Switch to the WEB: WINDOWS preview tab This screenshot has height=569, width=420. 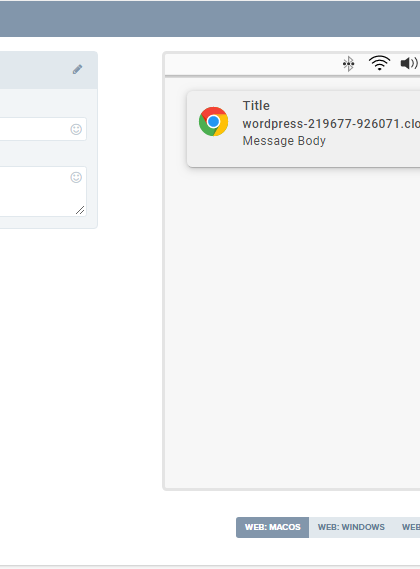[x=351, y=527]
